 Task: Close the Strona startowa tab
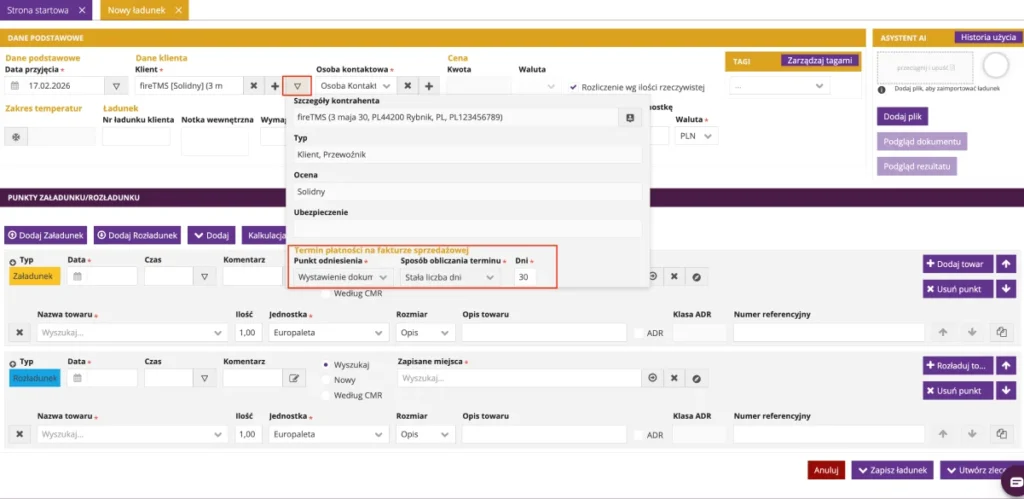pyautogui.click(x=82, y=10)
